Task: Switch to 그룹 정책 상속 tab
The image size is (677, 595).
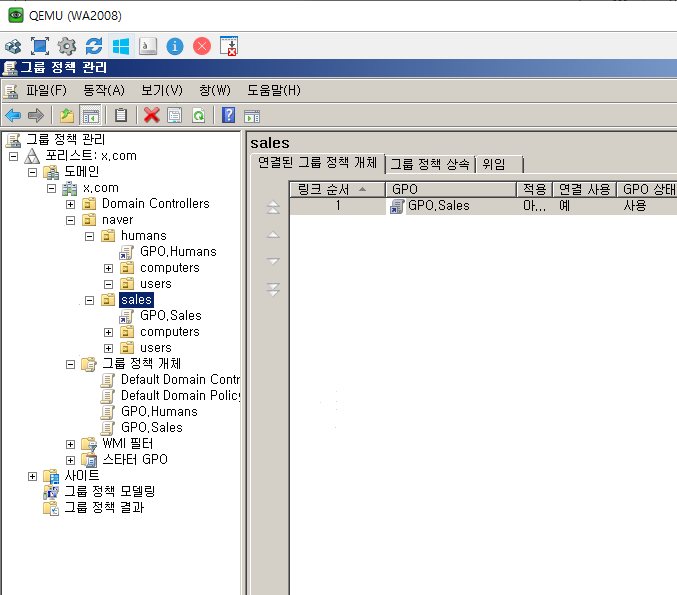Action: 430,164
